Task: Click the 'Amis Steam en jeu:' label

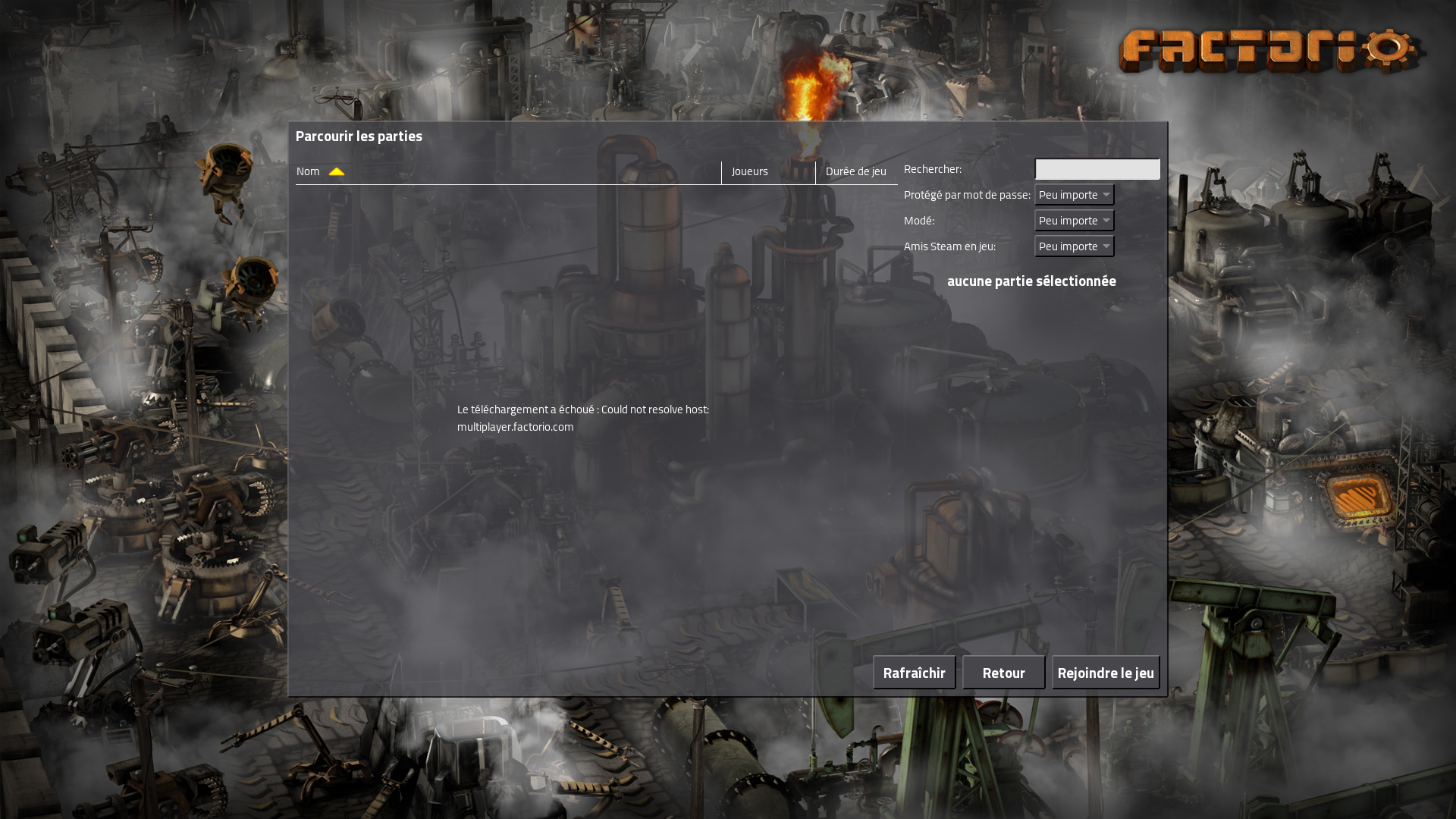Action: click(949, 246)
